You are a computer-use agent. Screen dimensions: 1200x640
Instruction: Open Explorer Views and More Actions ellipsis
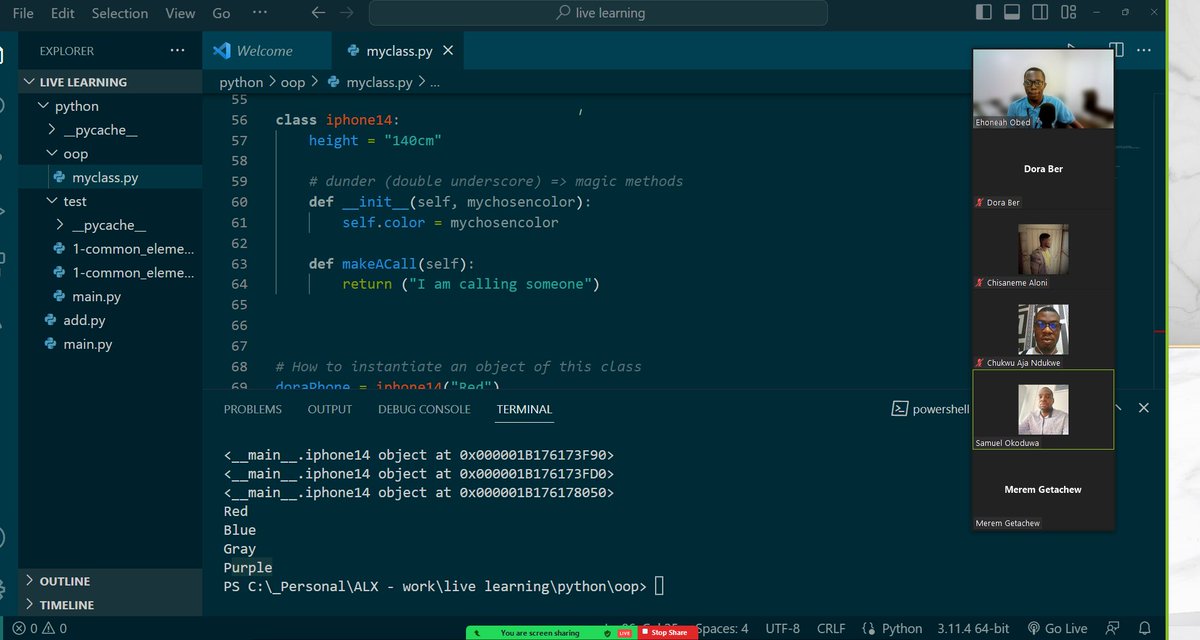click(178, 50)
